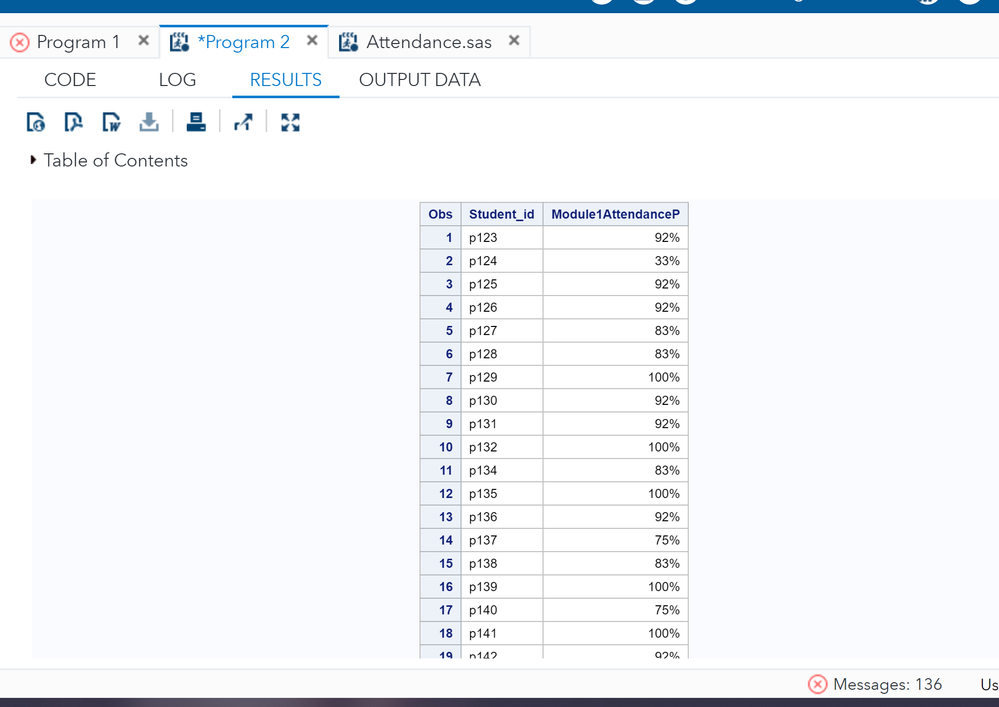Click student id p125 cell
Screen dimensions: 999x707
501,284
